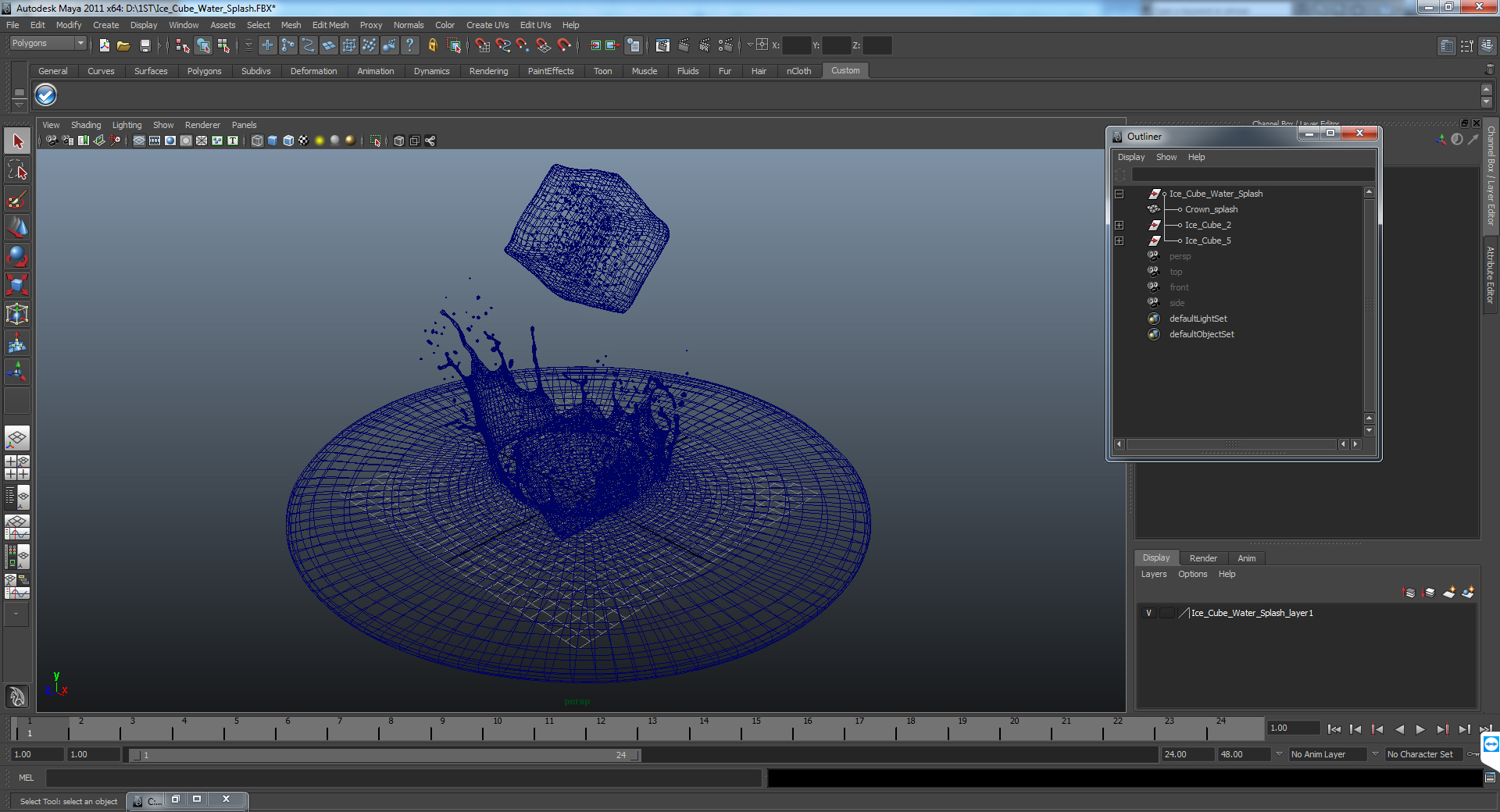
Task: Click the Save Scene disk icon
Action: coord(145,45)
